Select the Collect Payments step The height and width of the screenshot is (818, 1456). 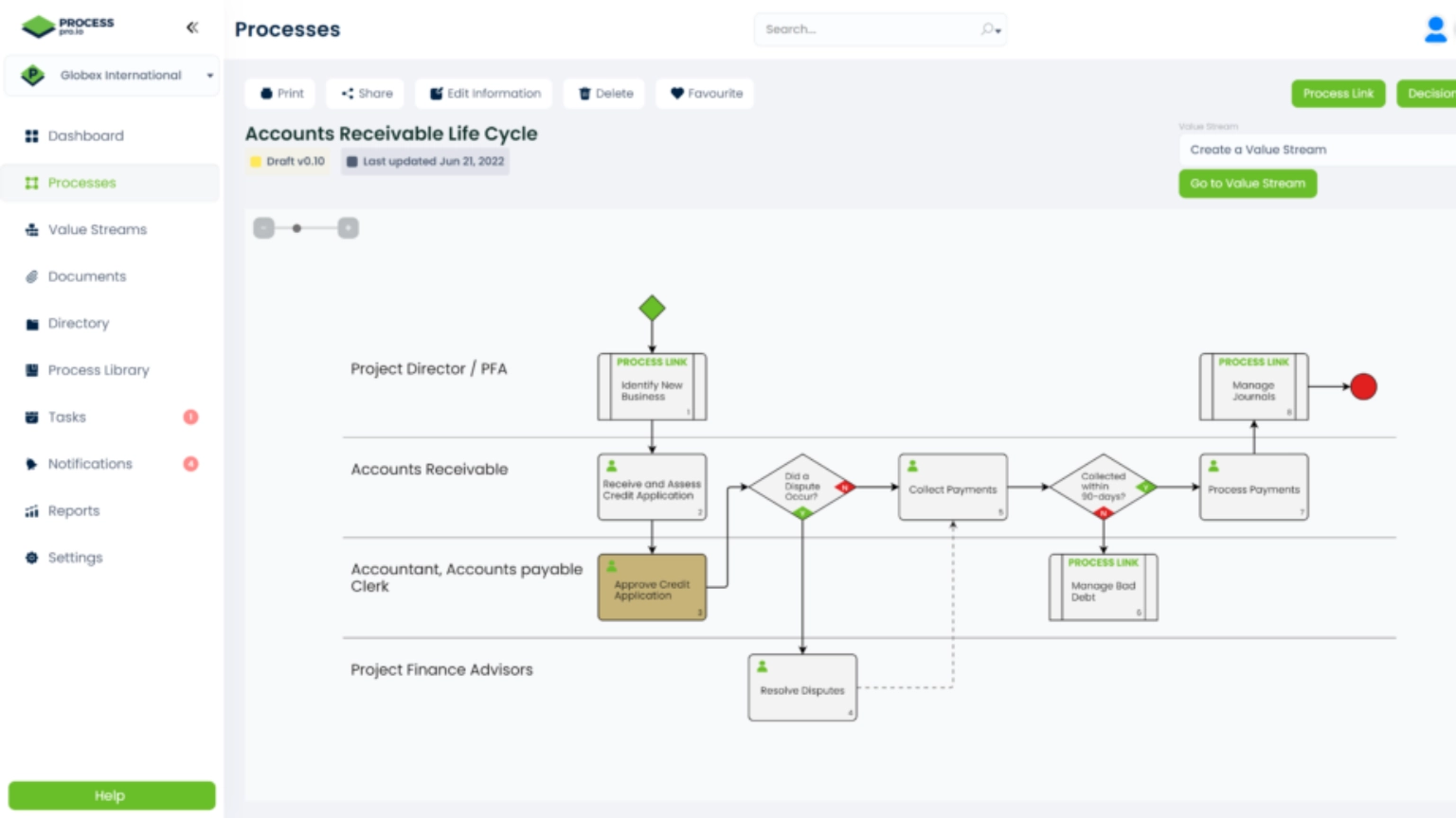[x=953, y=487]
